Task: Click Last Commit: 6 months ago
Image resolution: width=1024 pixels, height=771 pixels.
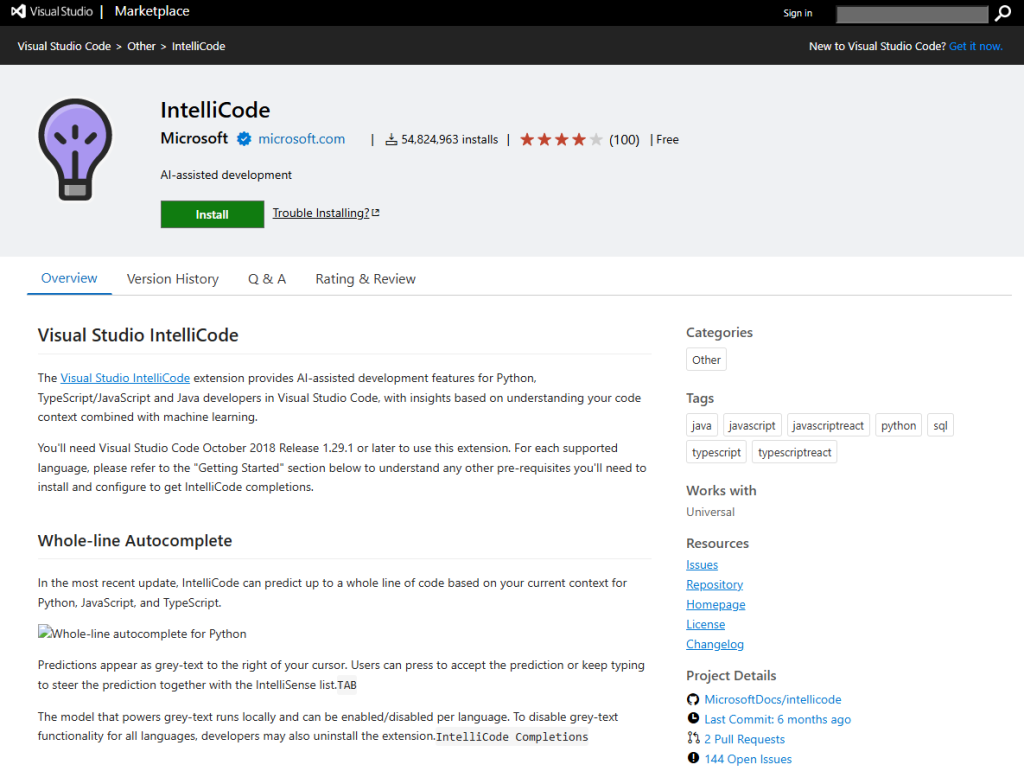Action: pos(777,719)
